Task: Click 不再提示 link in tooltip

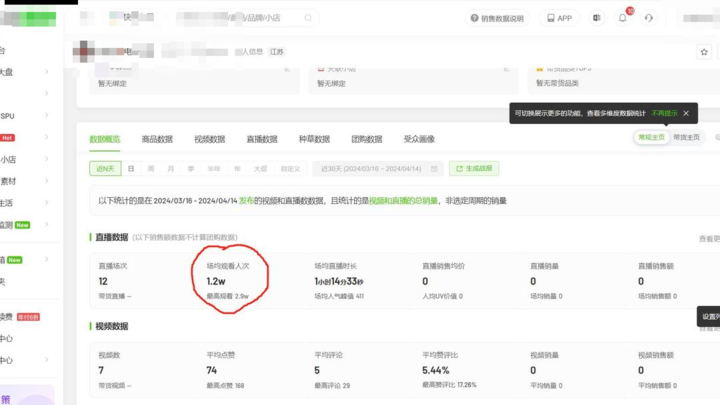Action: point(664,114)
